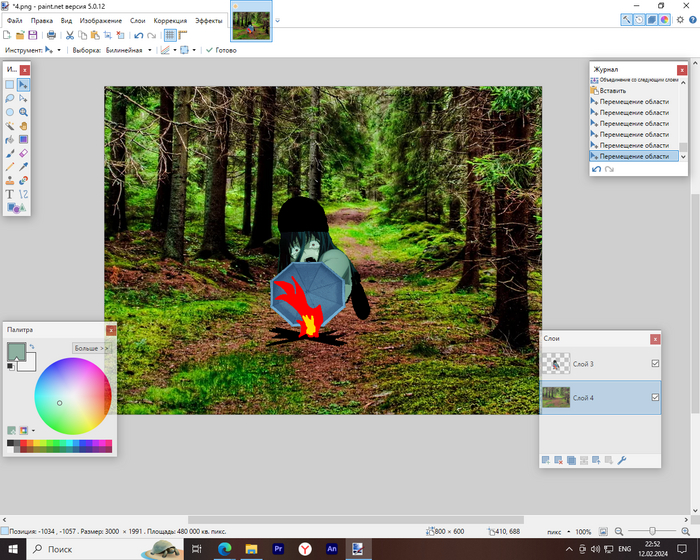Select the Paint Bucket fill tool
The height and width of the screenshot is (560, 700).
[x=10, y=140]
